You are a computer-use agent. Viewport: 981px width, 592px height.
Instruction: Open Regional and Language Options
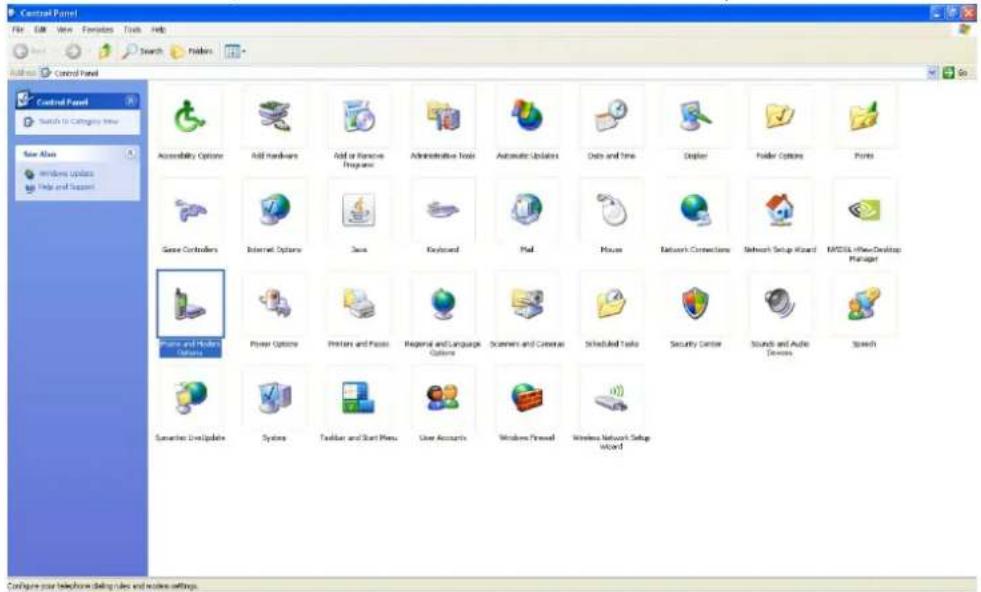pyautogui.click(x=443, y=304)
